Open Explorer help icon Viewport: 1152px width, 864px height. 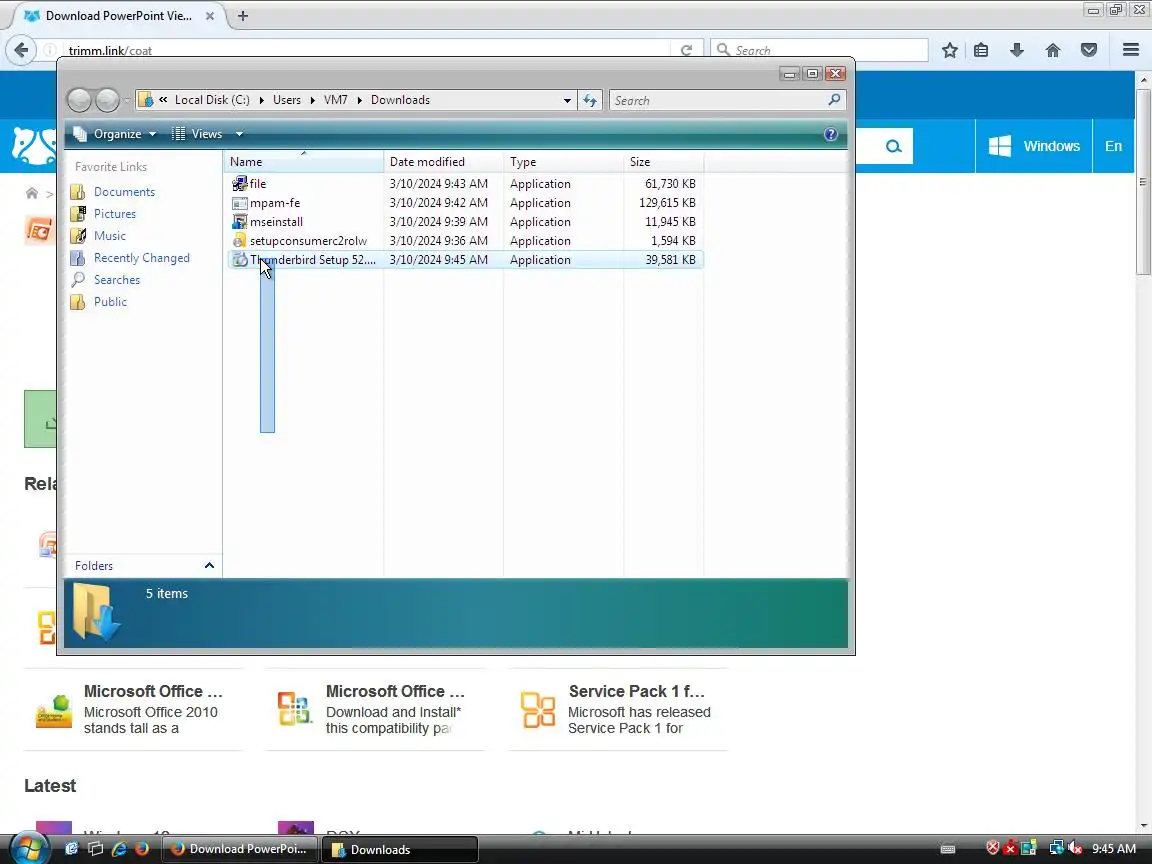click(x=831, y=134)
